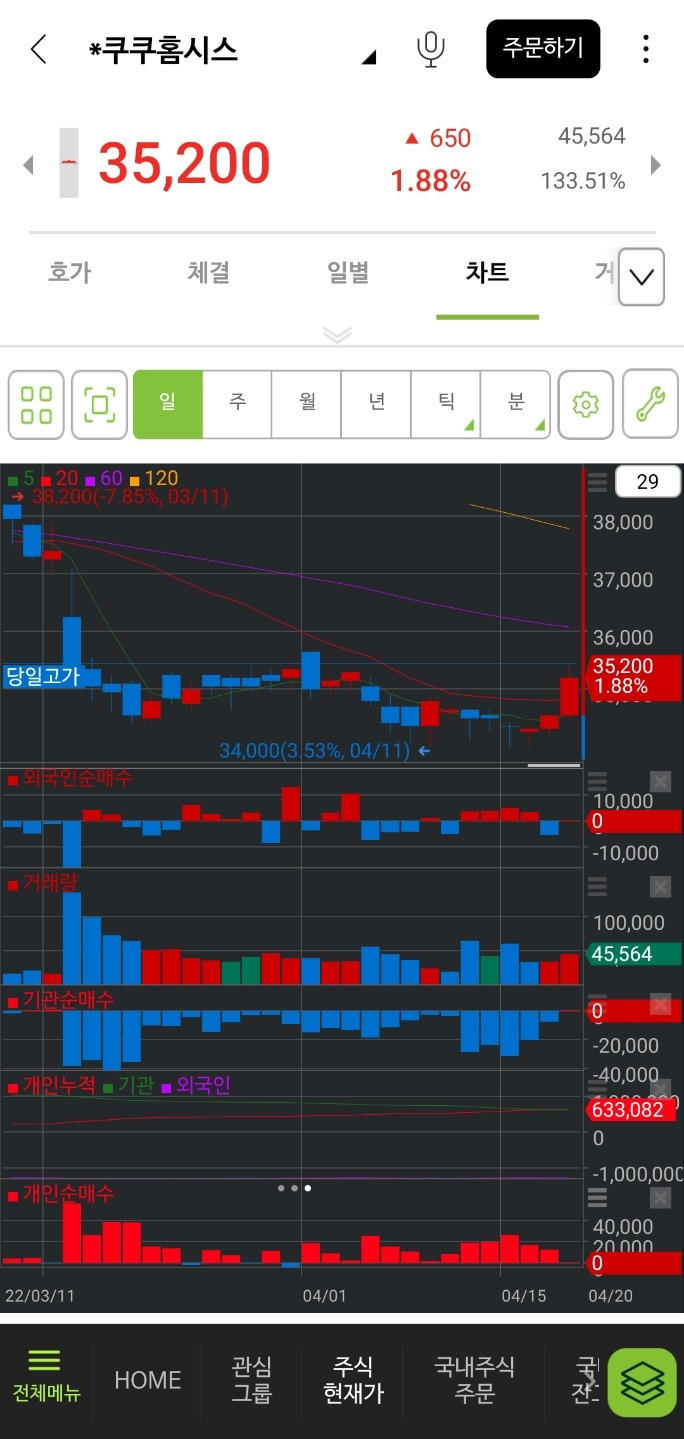This screenshot has height=1439, width=684.
Task: Expand the double-chevron panel handle
Action: tap(338, 334)
